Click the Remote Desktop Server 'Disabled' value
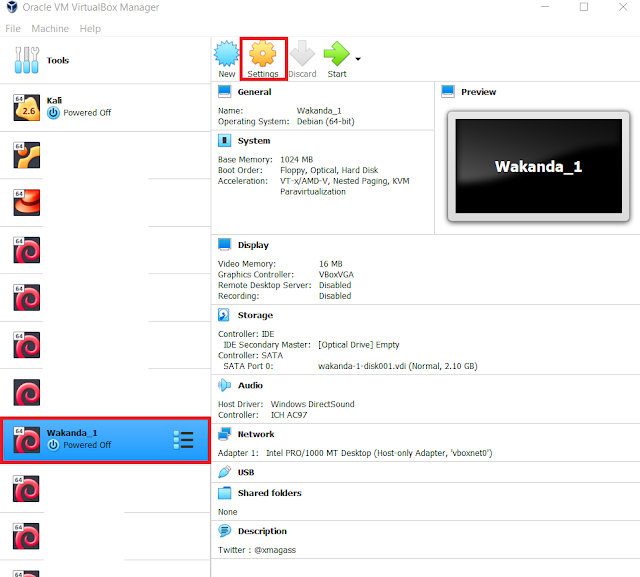This screenshot has width=640, height=577. coord(335,285)
